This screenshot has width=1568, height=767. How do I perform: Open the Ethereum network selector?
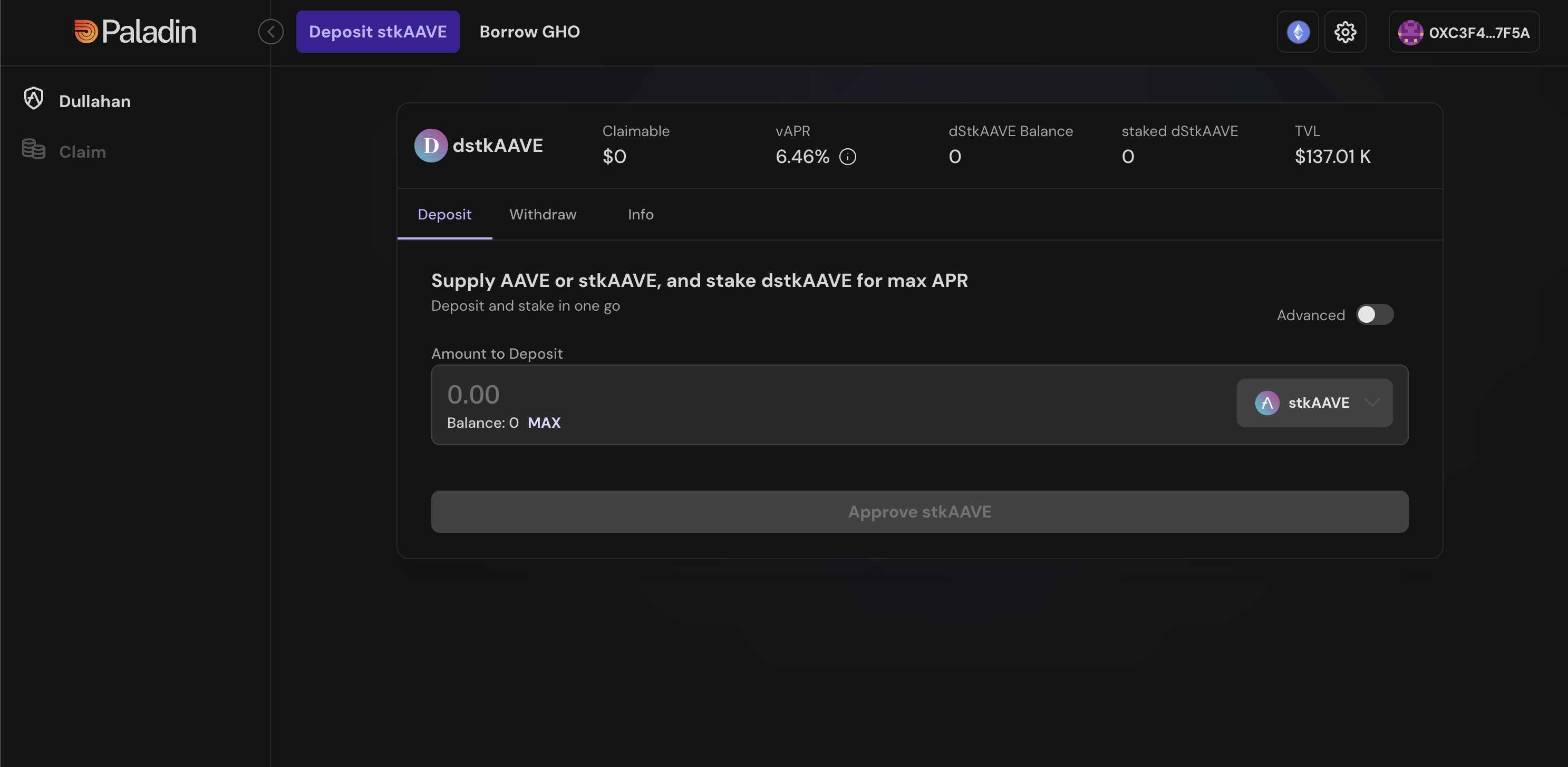1297,32
